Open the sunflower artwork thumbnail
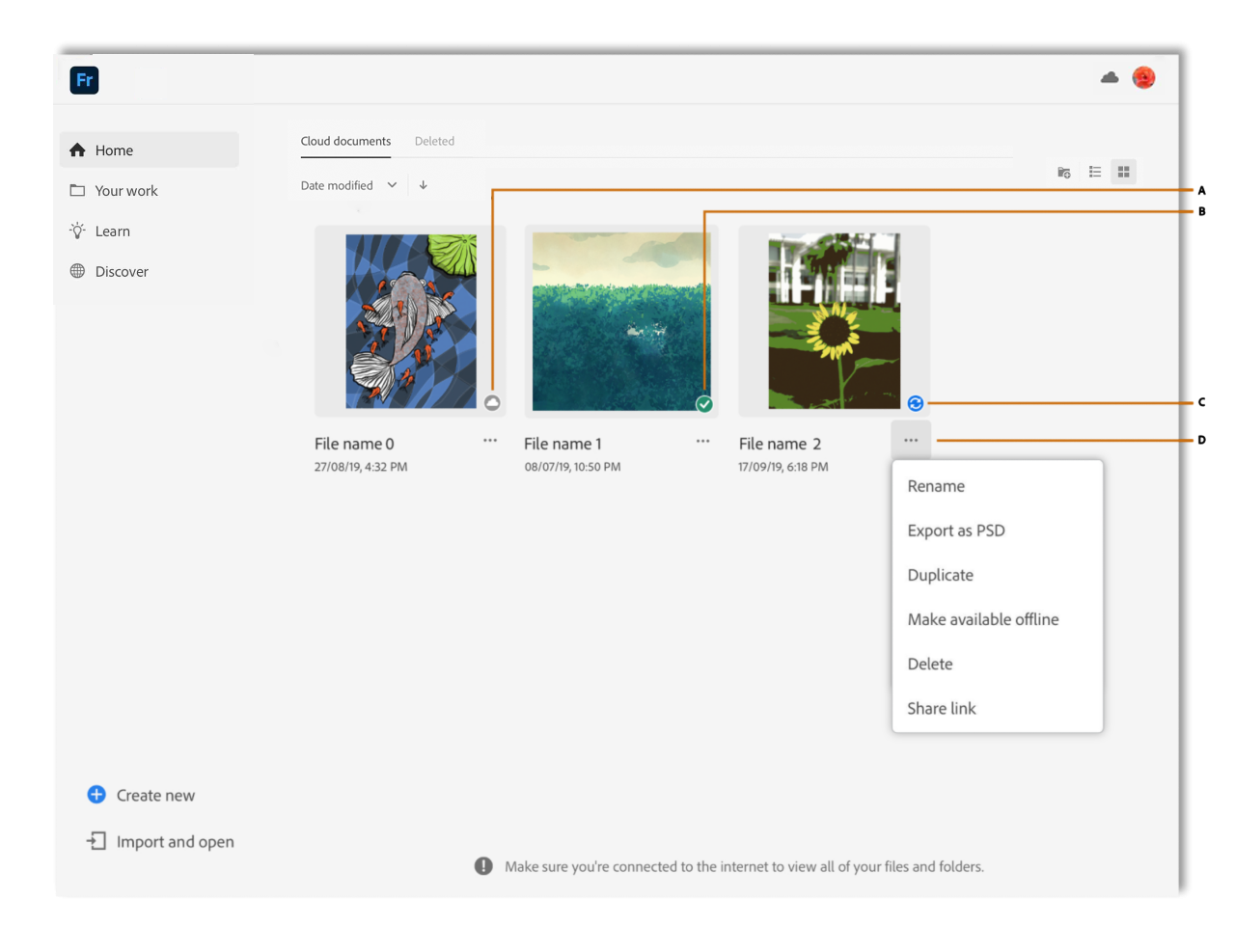The height and width of the screenshot is (952, 1235). 835,321
